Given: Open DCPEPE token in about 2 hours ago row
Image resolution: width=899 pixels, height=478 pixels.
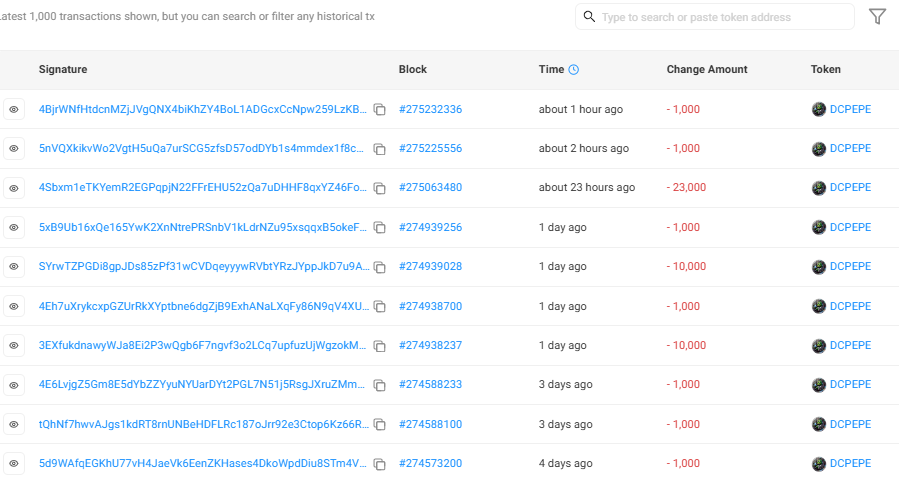Looking at the screenshot, I should click(x=850, y=148).
